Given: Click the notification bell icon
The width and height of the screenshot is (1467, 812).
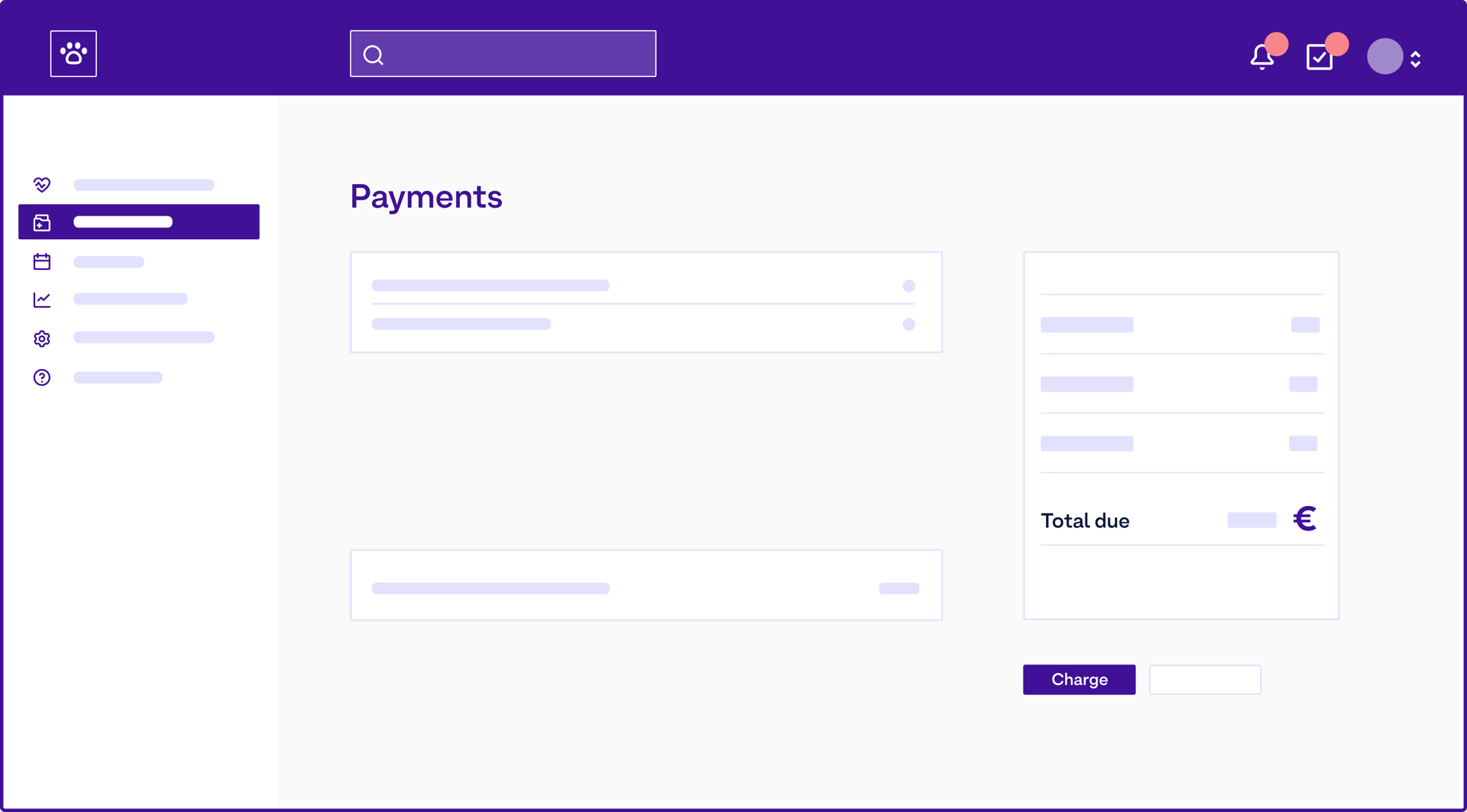Looking at the screenshot, I should [1261, 54].
